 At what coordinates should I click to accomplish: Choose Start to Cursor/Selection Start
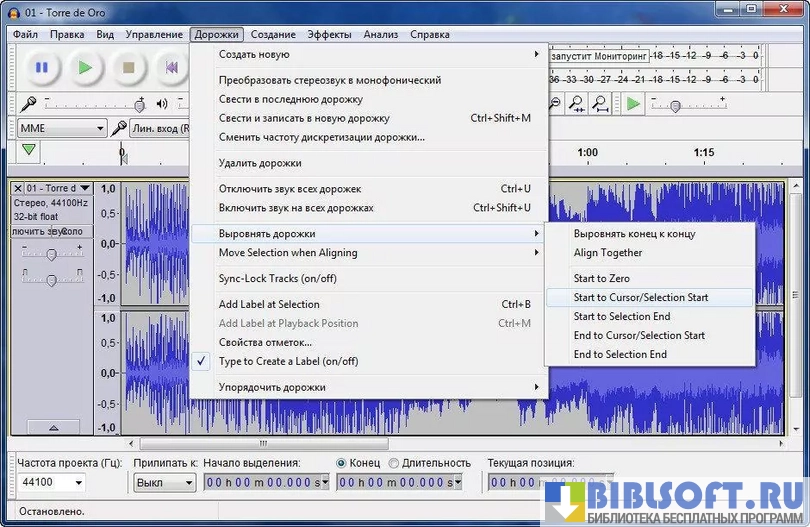click(641, 297)
